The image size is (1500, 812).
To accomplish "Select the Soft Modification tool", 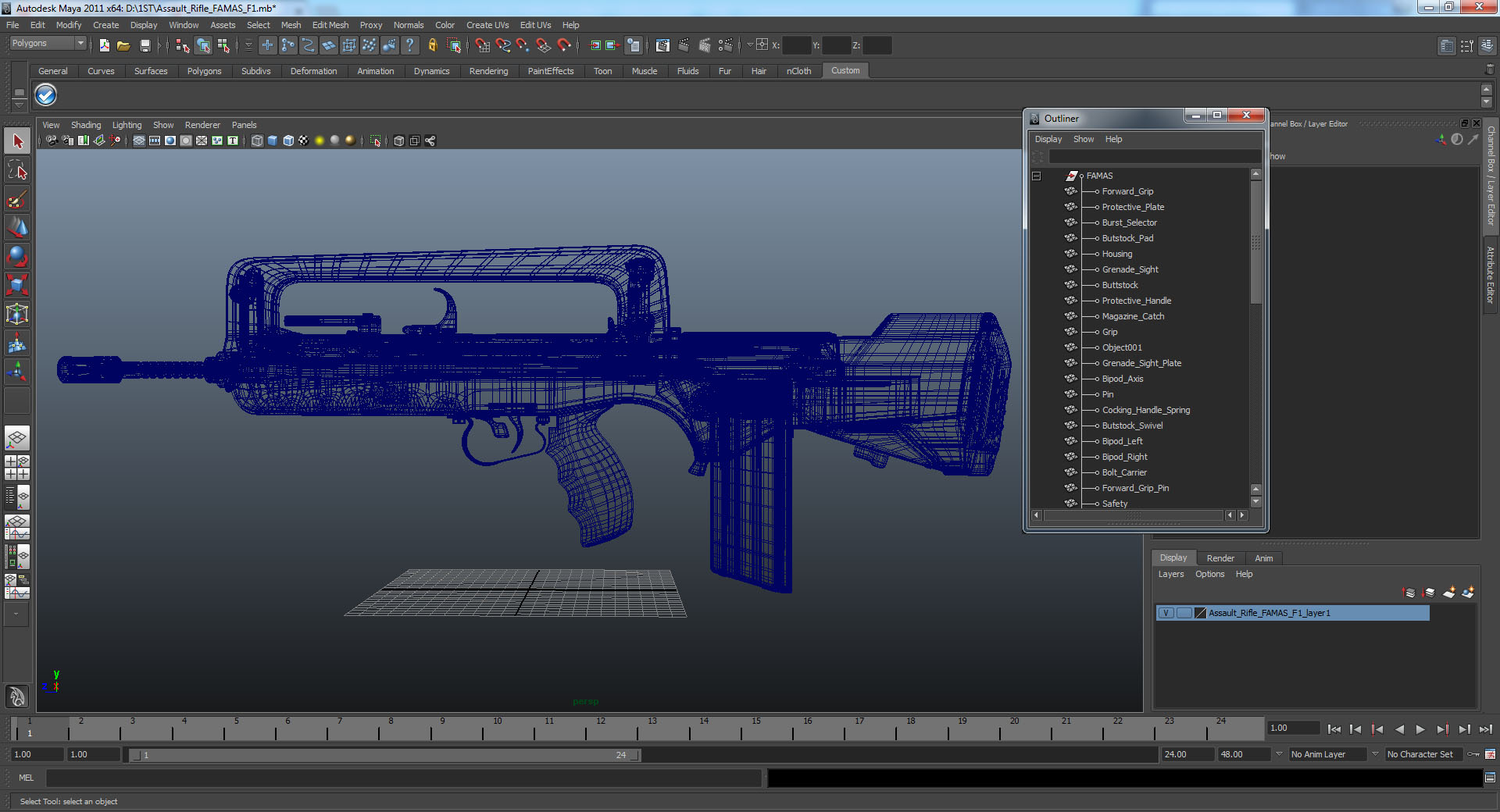I will (x=17, y=342).
